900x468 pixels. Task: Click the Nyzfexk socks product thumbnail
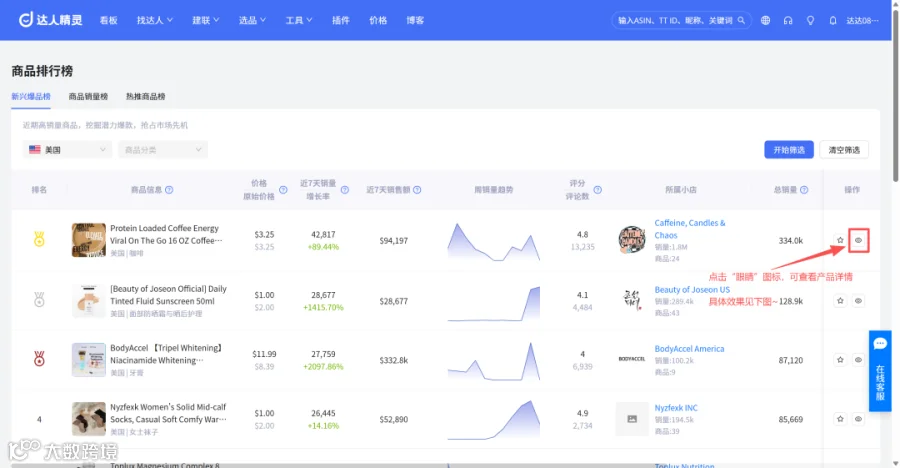pos(88,419)
